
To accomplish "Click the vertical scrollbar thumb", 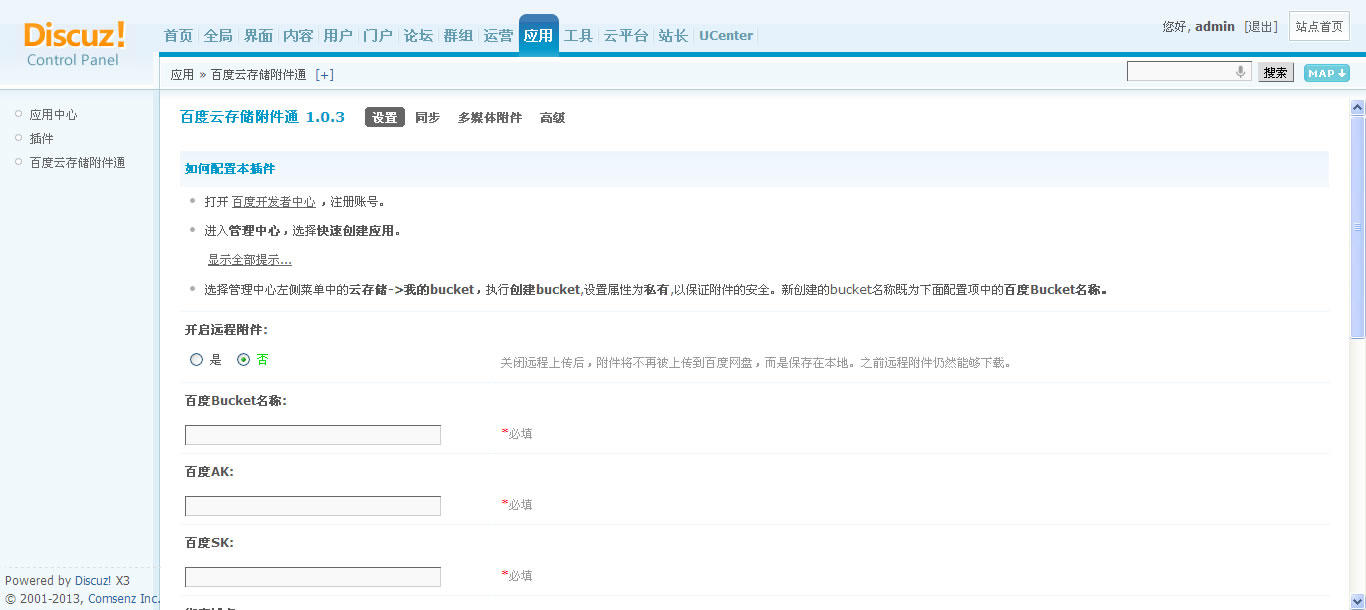I will coord(1357,227).
